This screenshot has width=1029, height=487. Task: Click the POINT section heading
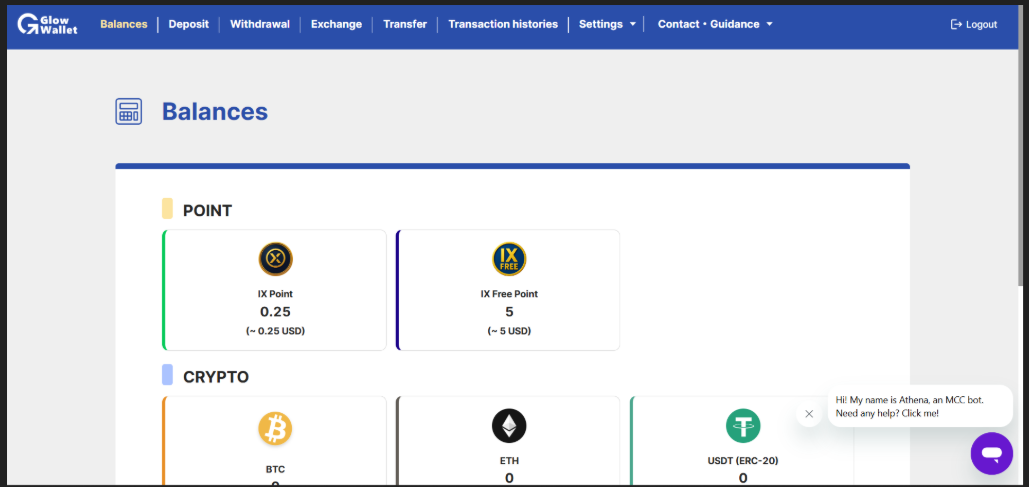coord(207,211)
